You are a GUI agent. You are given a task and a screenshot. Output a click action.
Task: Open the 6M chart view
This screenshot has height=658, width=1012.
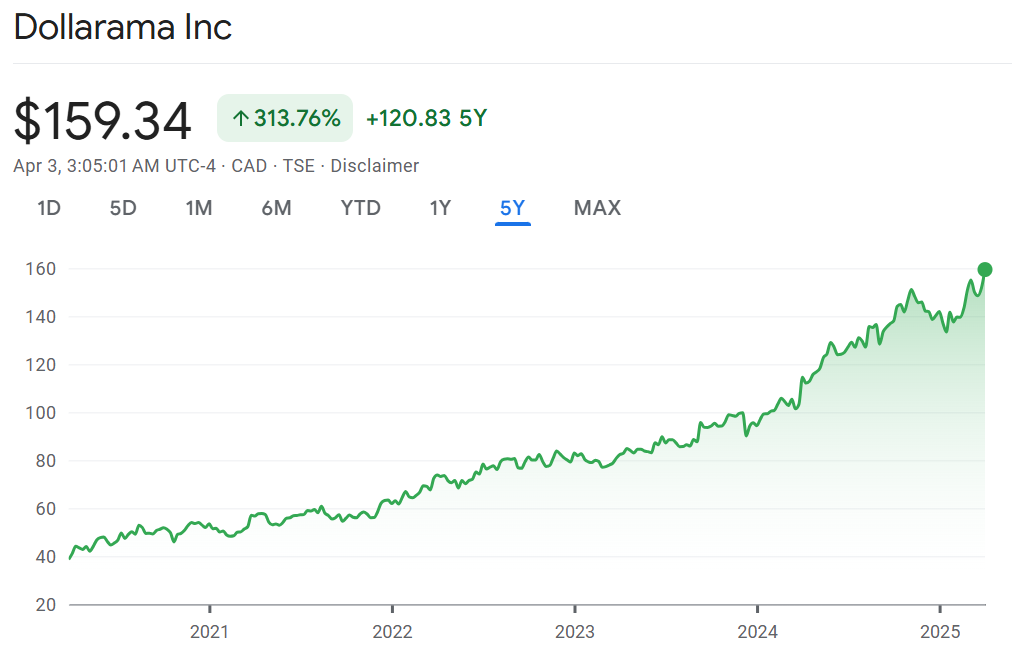click(276, 208)
